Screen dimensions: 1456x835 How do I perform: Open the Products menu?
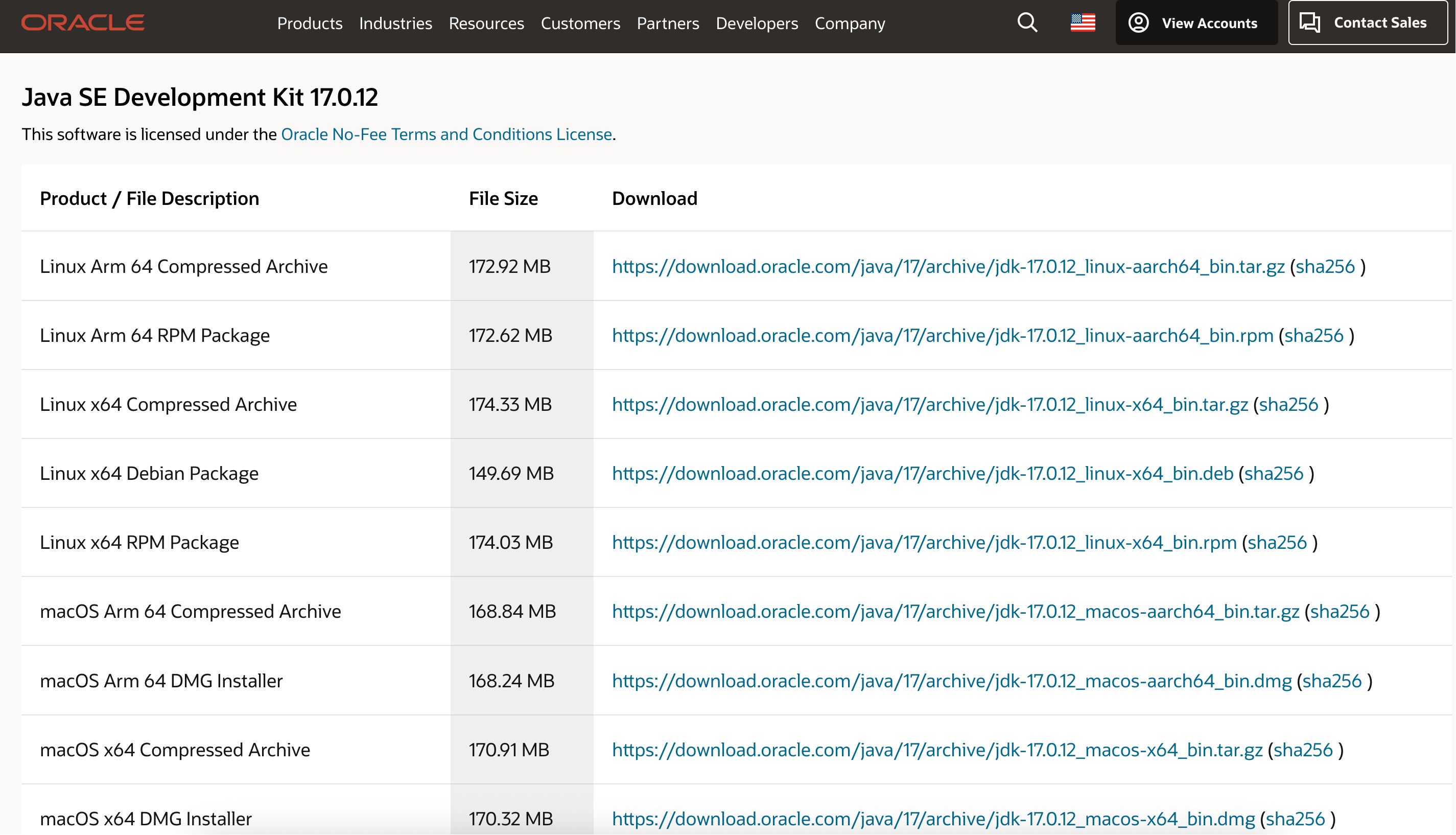click(310, 23)
